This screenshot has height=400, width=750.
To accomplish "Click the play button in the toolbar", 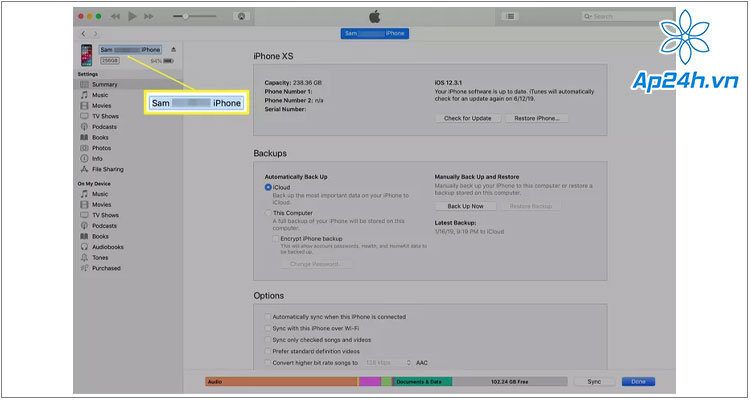I will pos(132,16).
